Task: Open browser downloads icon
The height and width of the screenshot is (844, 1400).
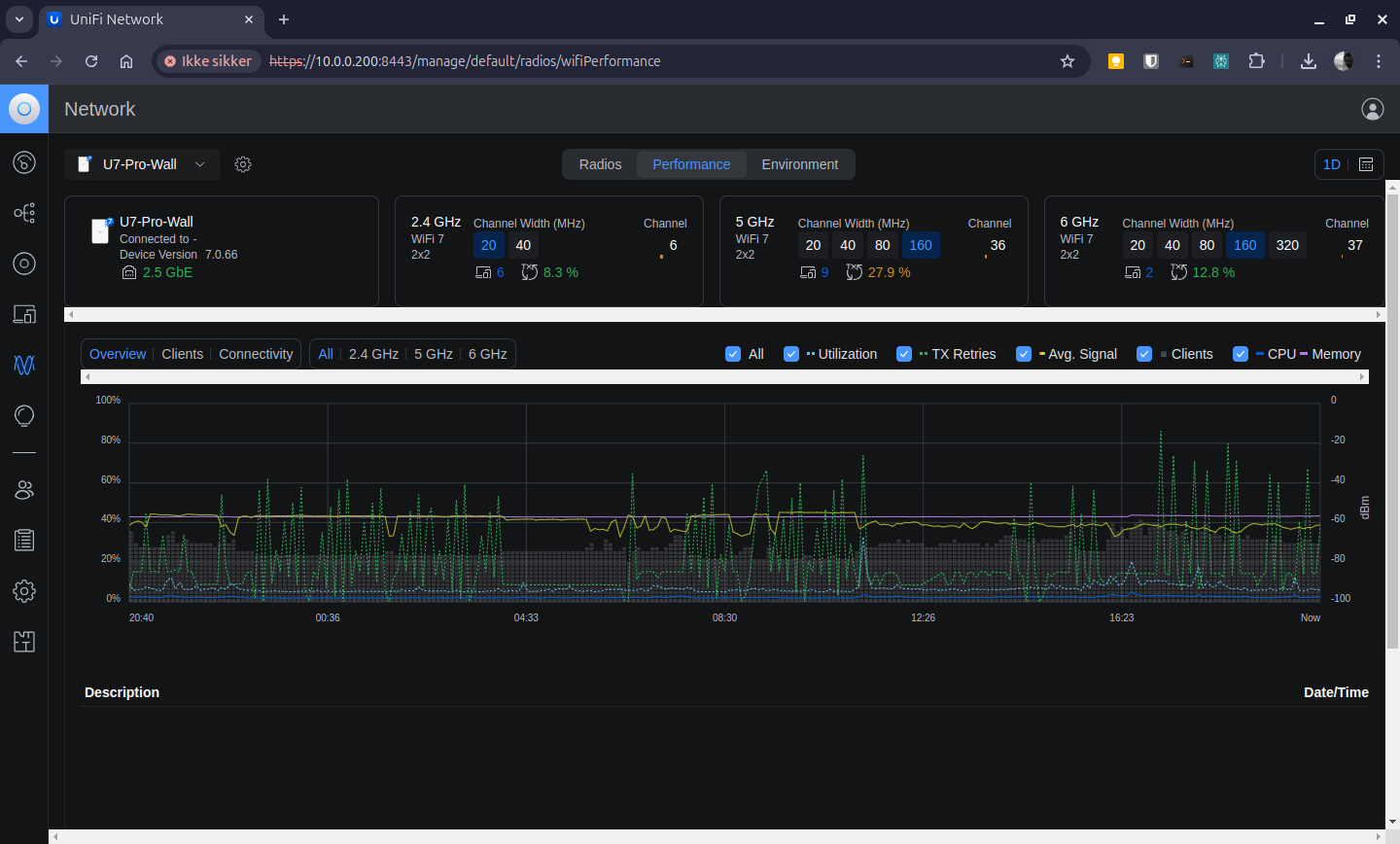Action: [1309, 61]
